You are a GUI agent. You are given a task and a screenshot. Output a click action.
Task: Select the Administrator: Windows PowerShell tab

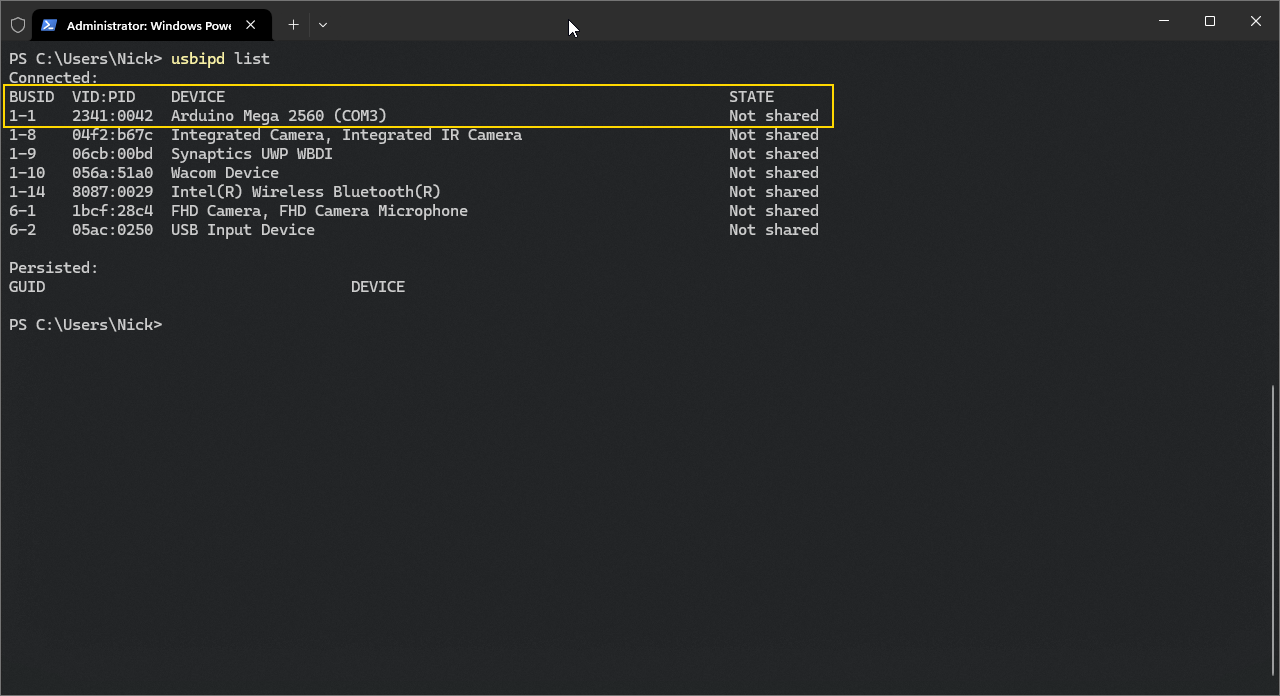click(x=152, y=25)
